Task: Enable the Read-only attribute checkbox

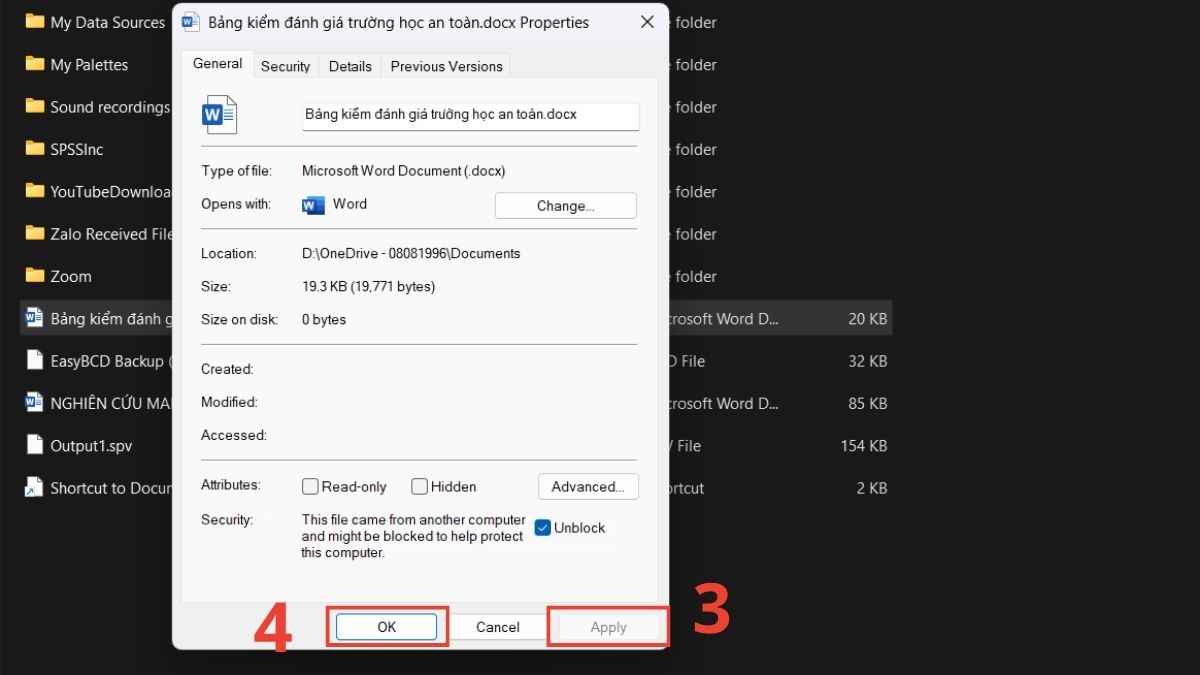Action: (x=310, y=486)
